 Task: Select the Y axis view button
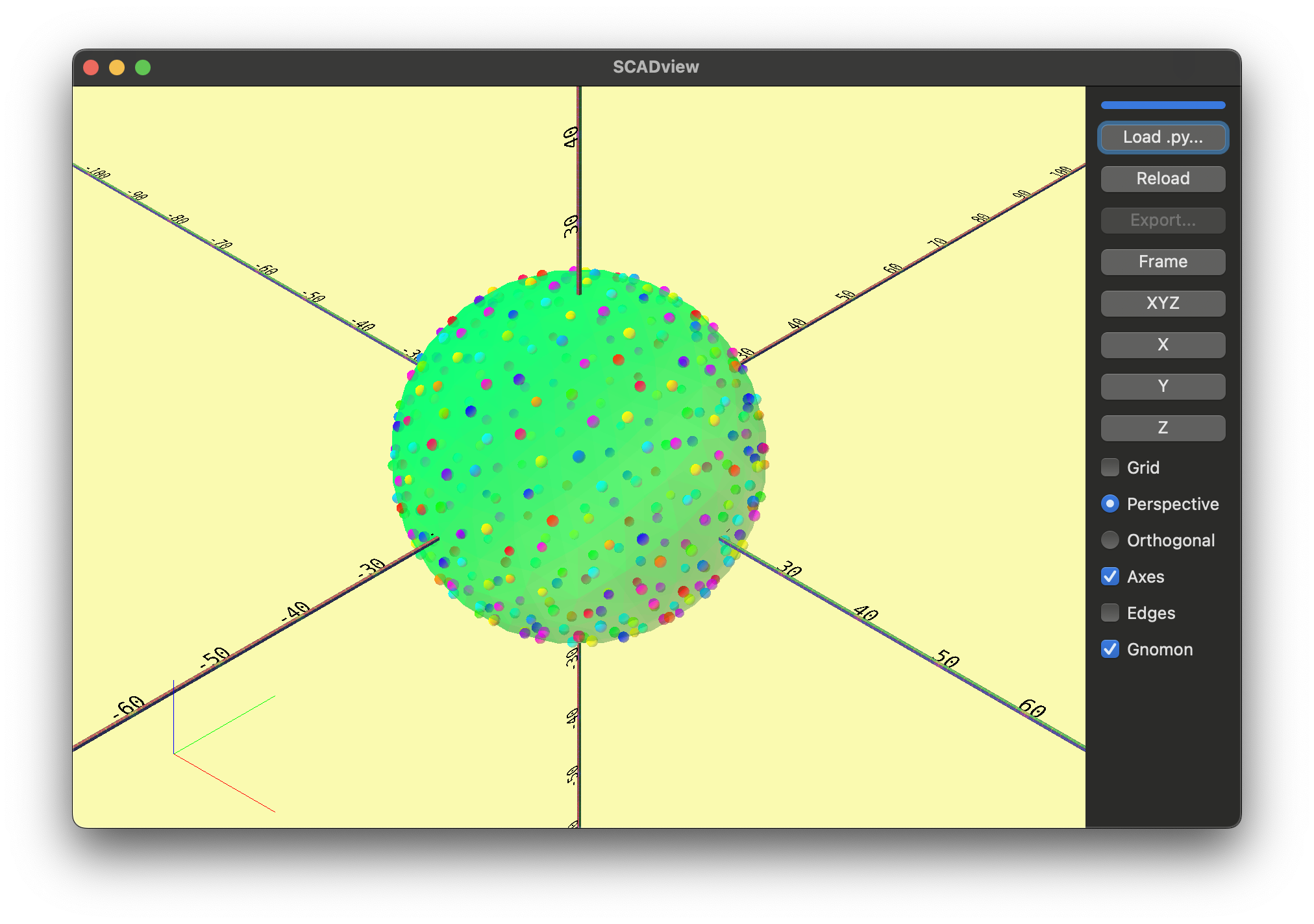tap(1163, 386)
